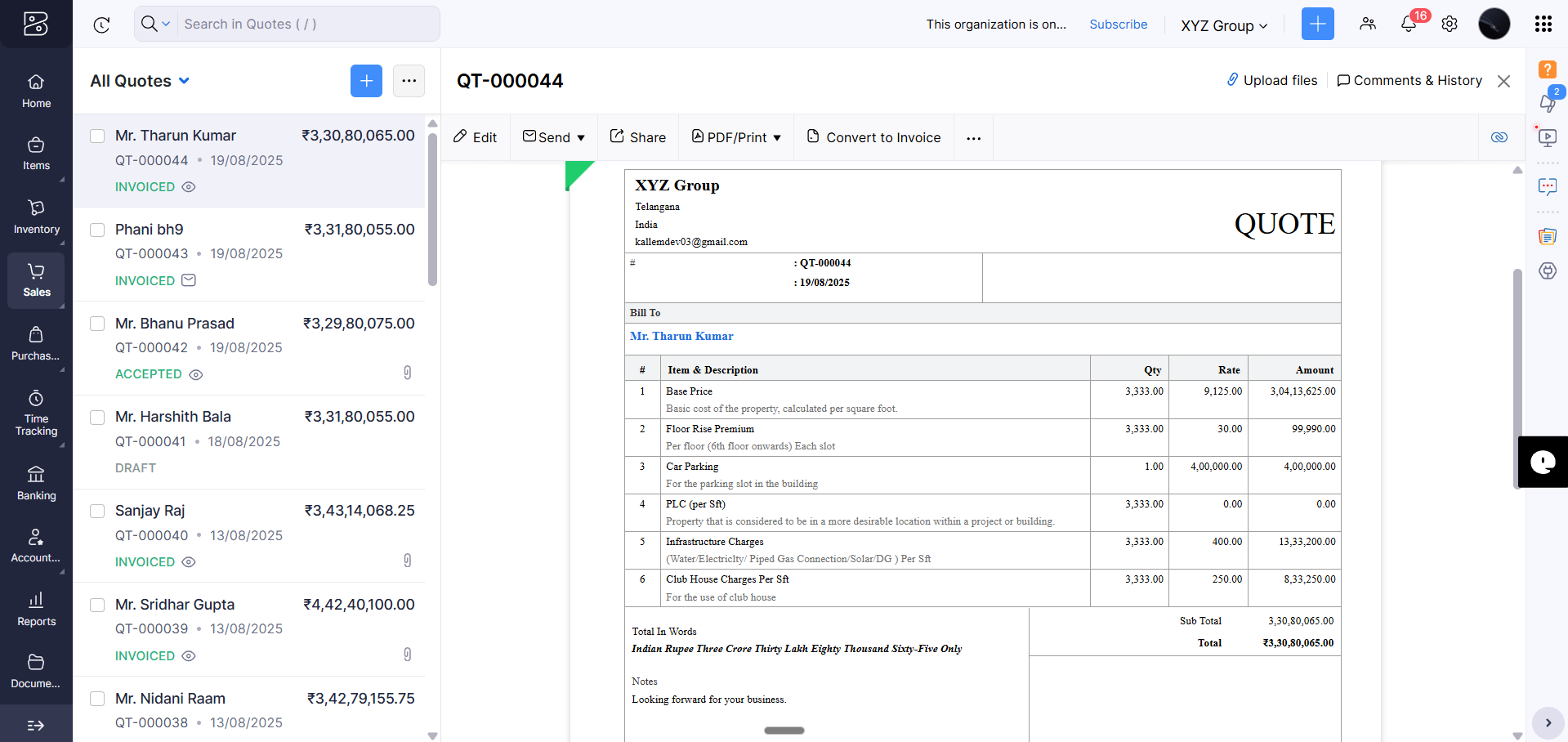
Task: Click Convert to Invoice button
Action: coord(873,137)
